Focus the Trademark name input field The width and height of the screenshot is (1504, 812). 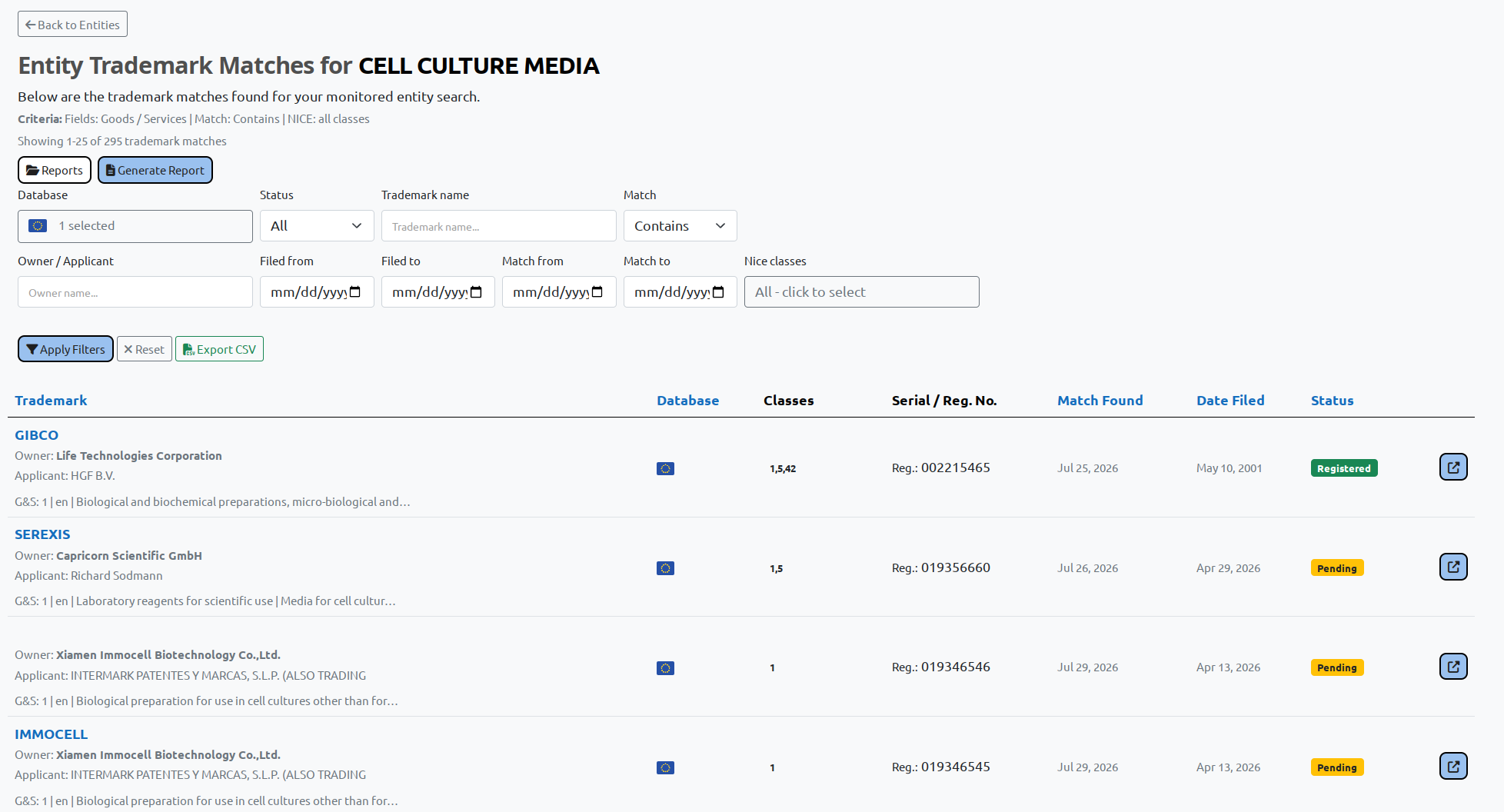(498, 226)
